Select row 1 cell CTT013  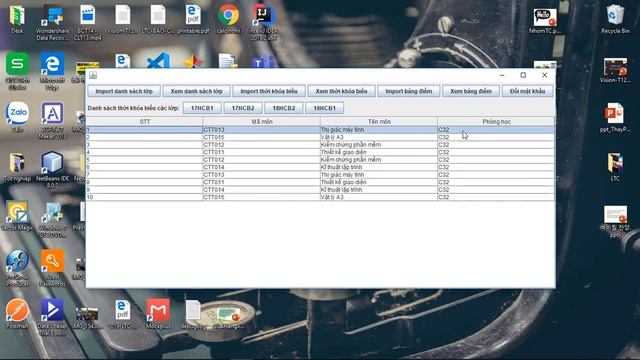[262, 130]
